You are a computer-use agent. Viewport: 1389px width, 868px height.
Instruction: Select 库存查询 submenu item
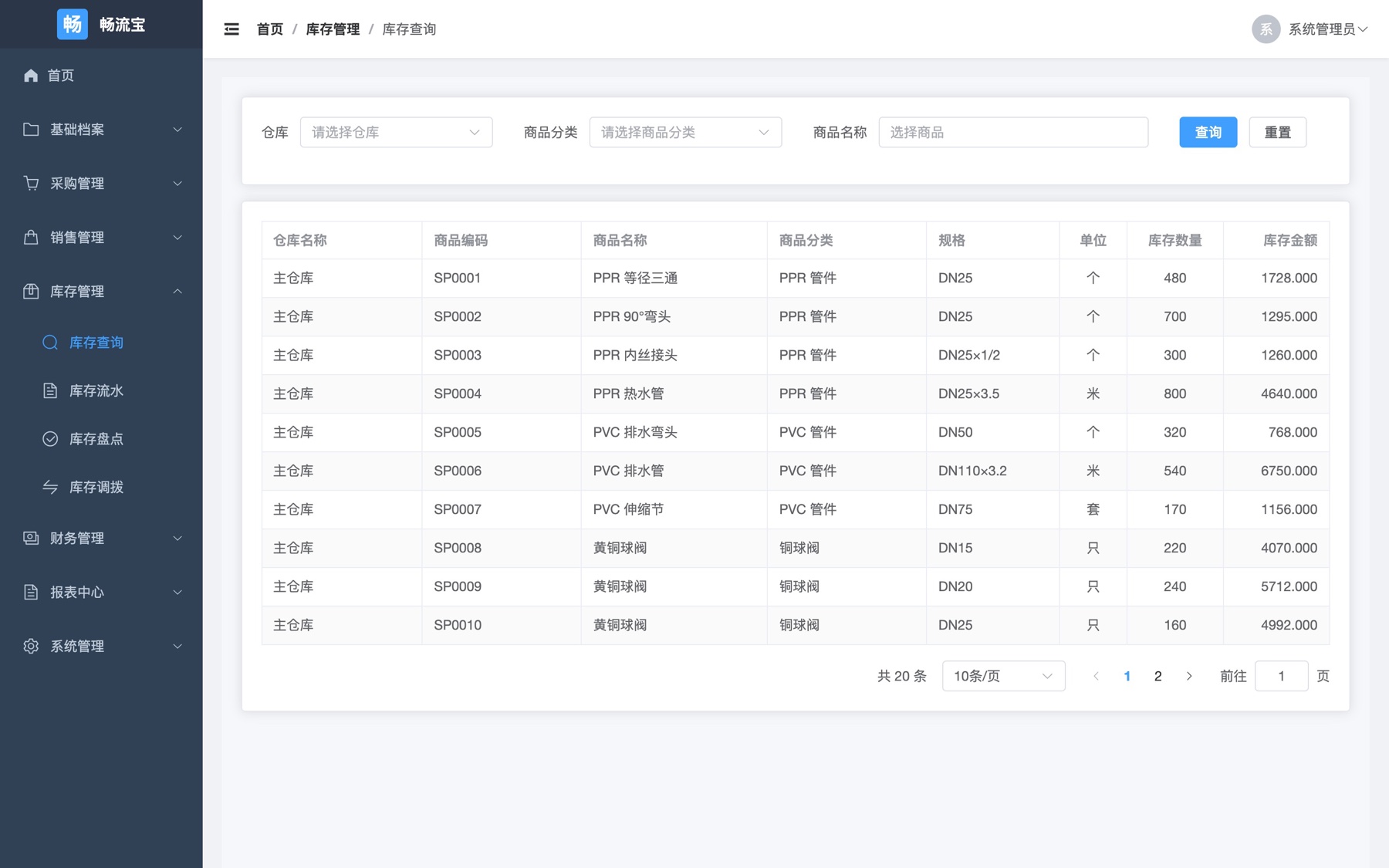click(101, 343)
